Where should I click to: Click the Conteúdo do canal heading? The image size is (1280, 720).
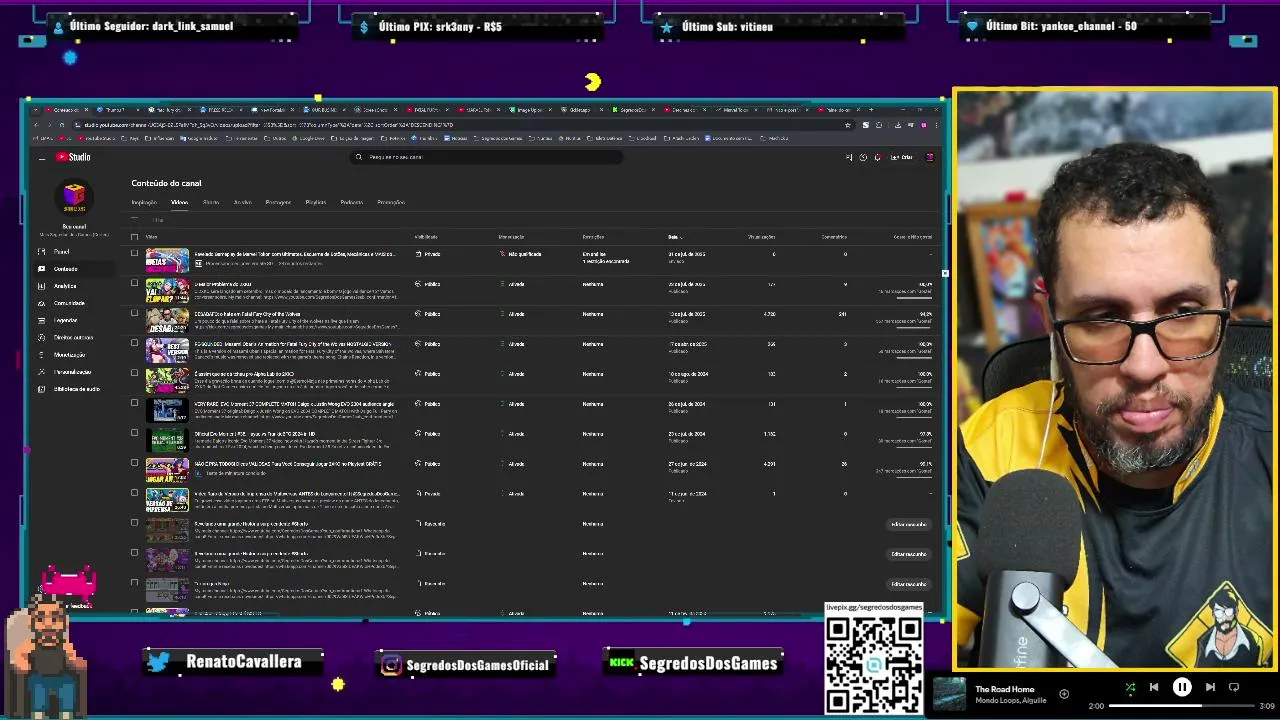(x=166, y=183)
